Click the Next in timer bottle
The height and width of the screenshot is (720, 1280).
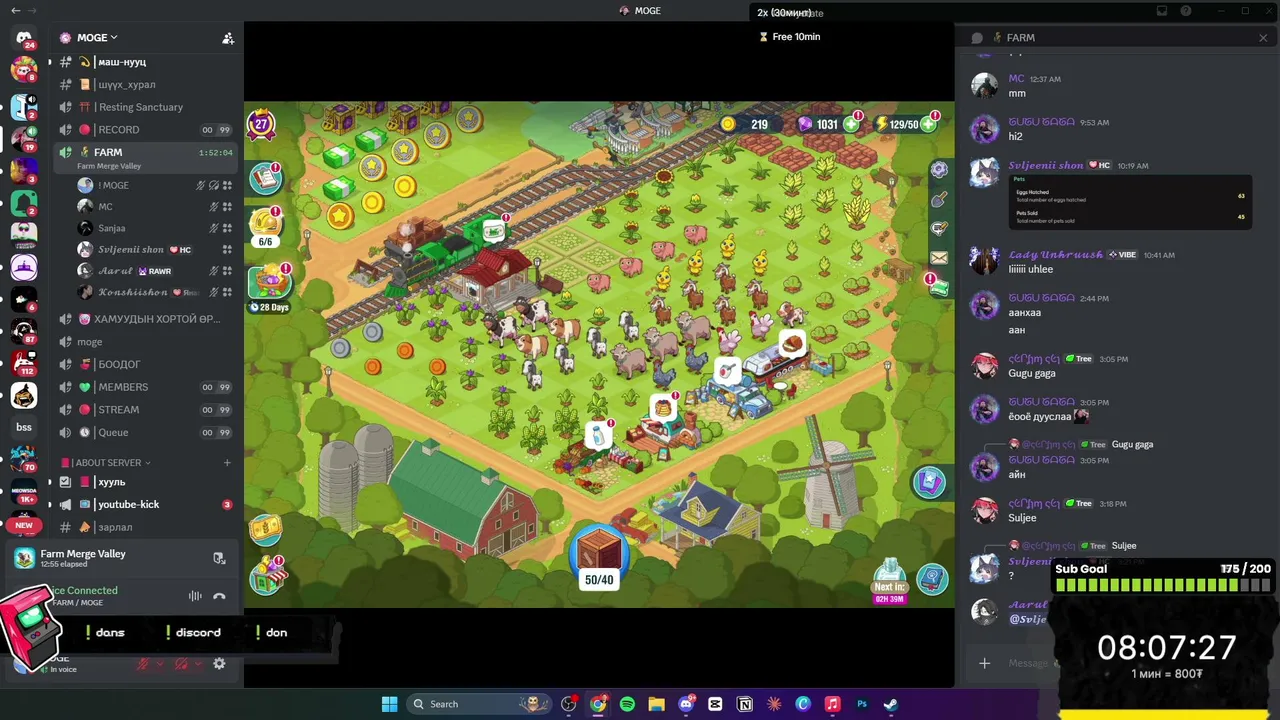point(889,582)
